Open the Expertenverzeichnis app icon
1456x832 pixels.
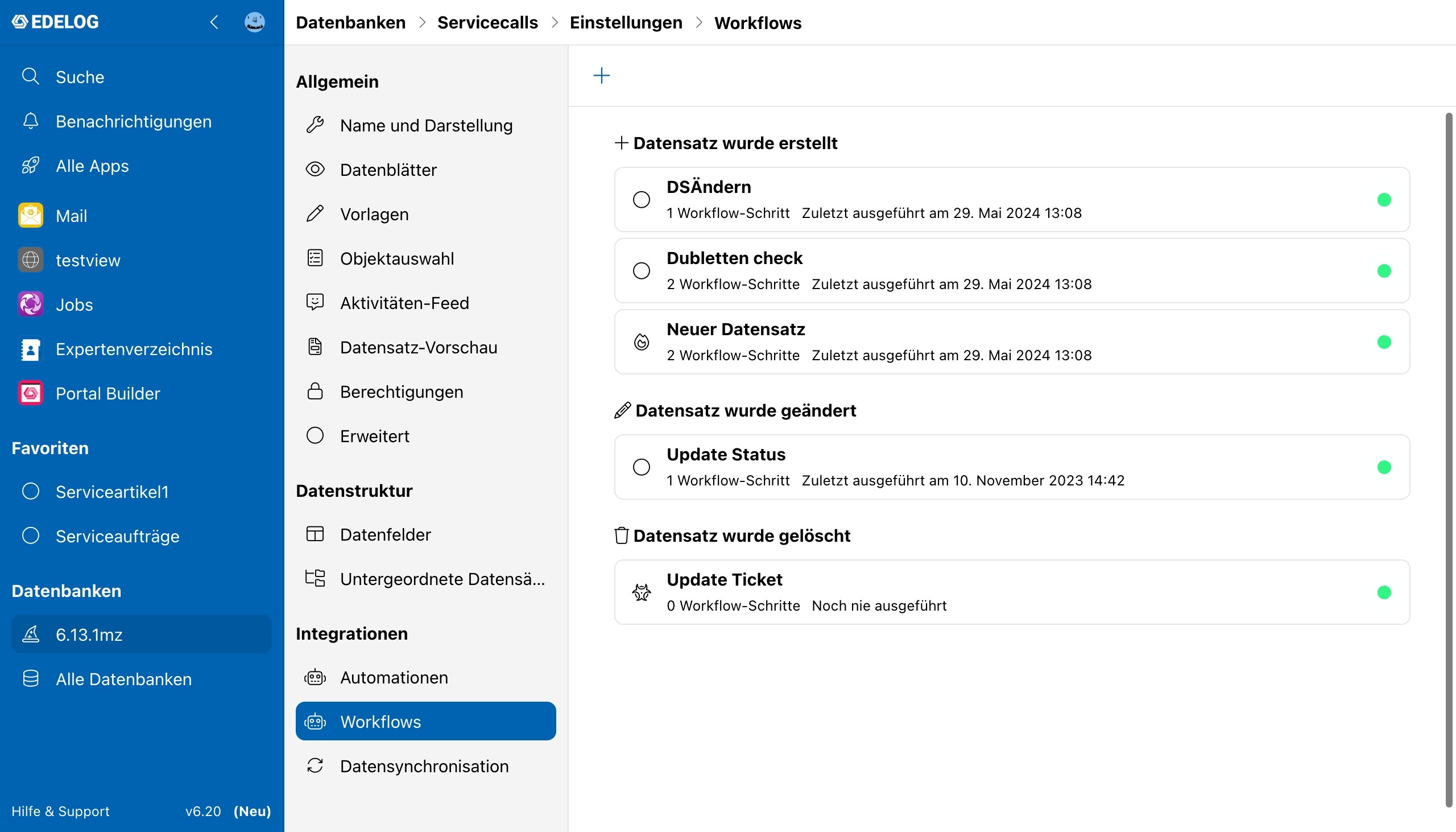tap(30, 349)
